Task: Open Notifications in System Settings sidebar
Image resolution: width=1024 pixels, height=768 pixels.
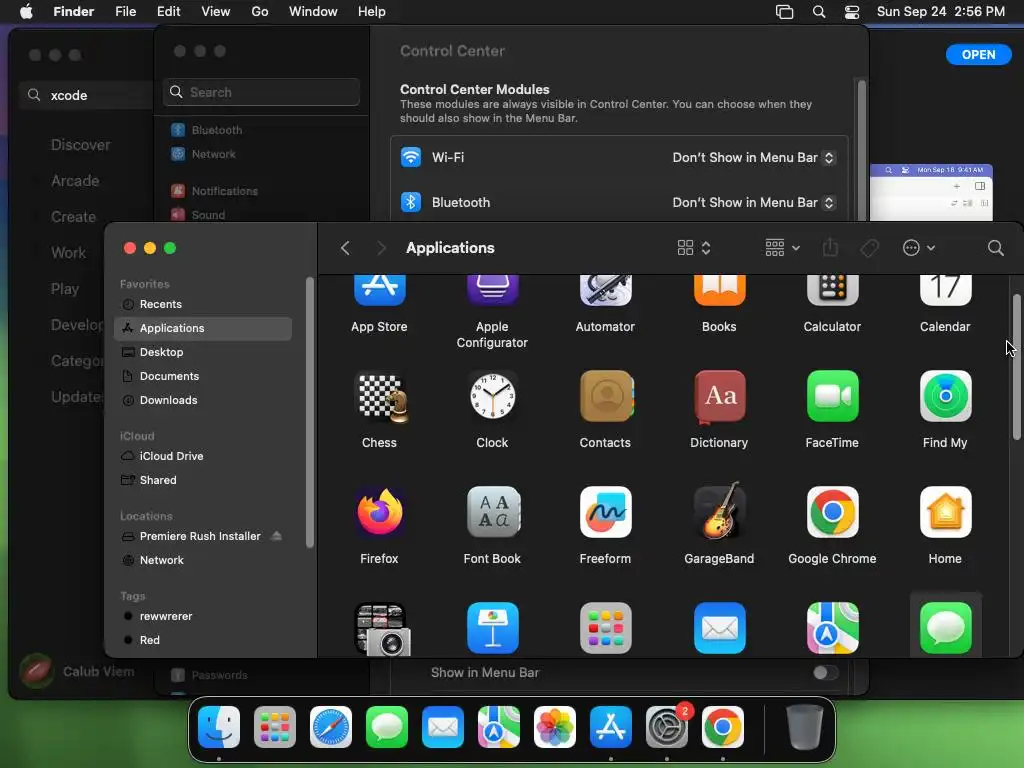Action: [x=214, y=191]
